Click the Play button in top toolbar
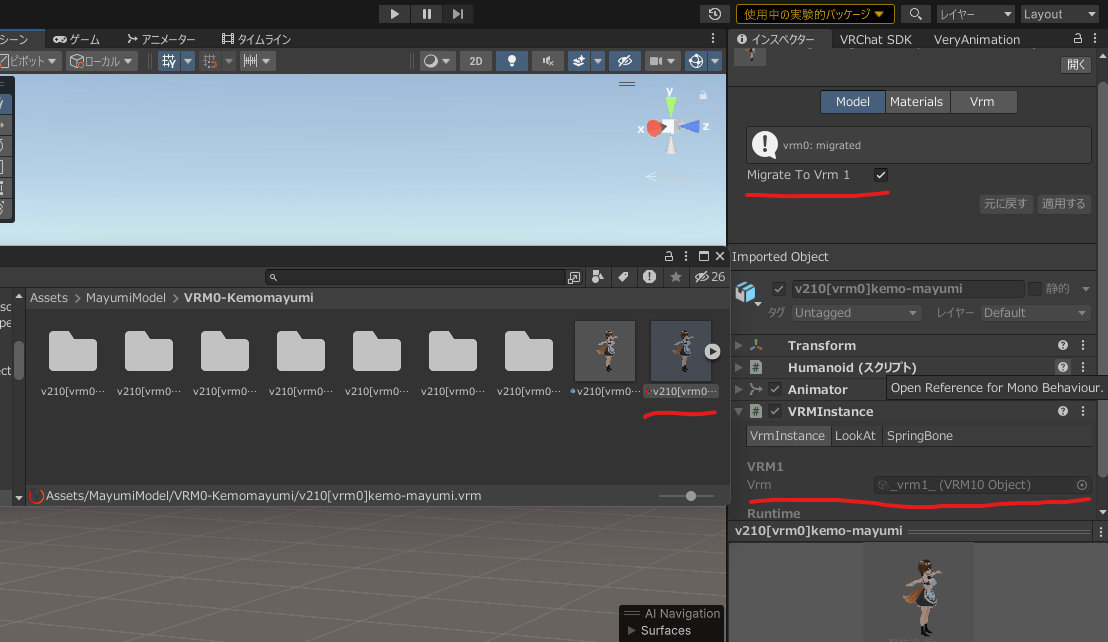This screenshot has height=642, width=1108. (x=394, y=13)
